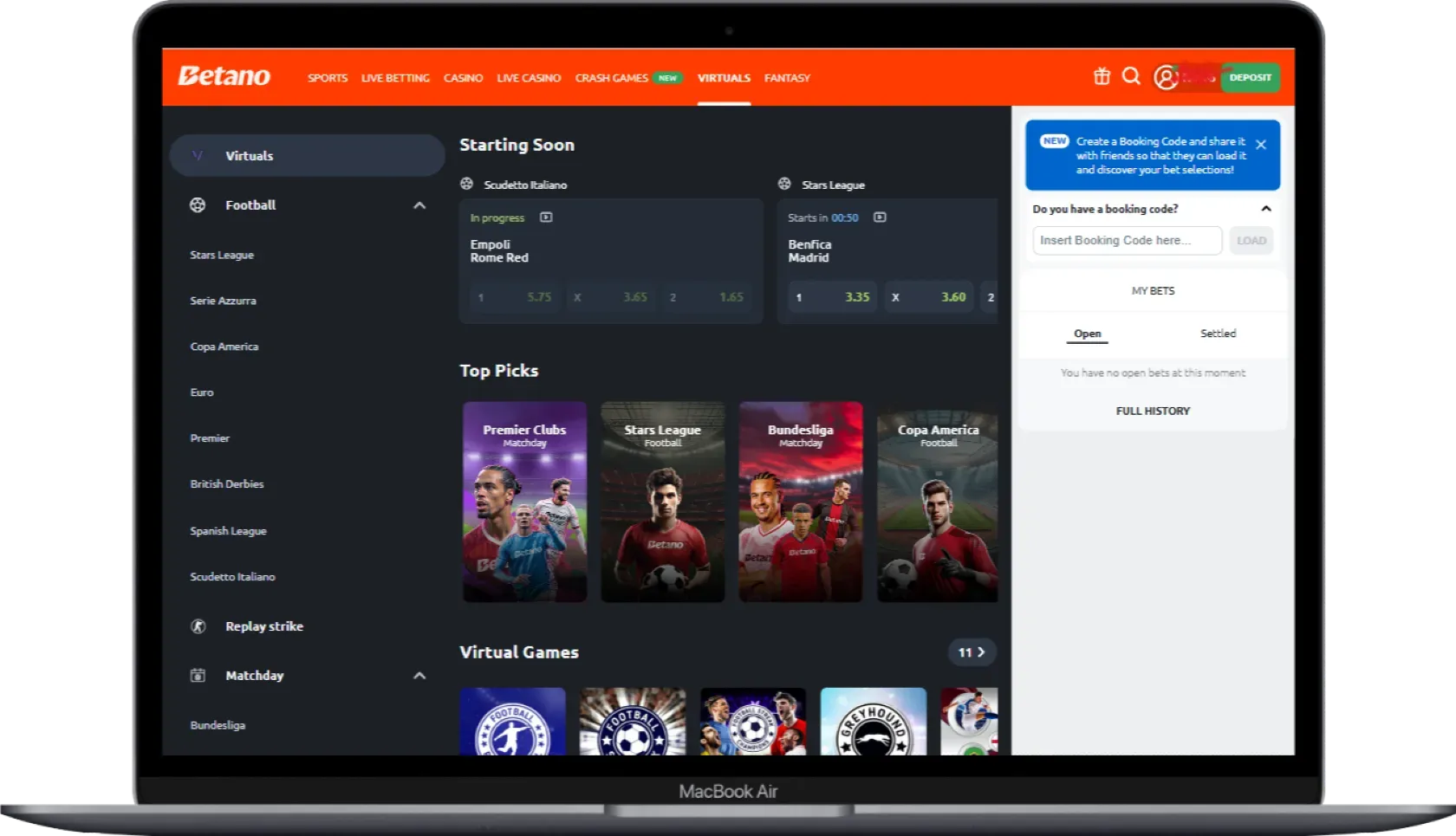Viewport: 1456px width, 836px height.
Task: Open FULL HISTORY of bets
Action: pos(1153,412)
